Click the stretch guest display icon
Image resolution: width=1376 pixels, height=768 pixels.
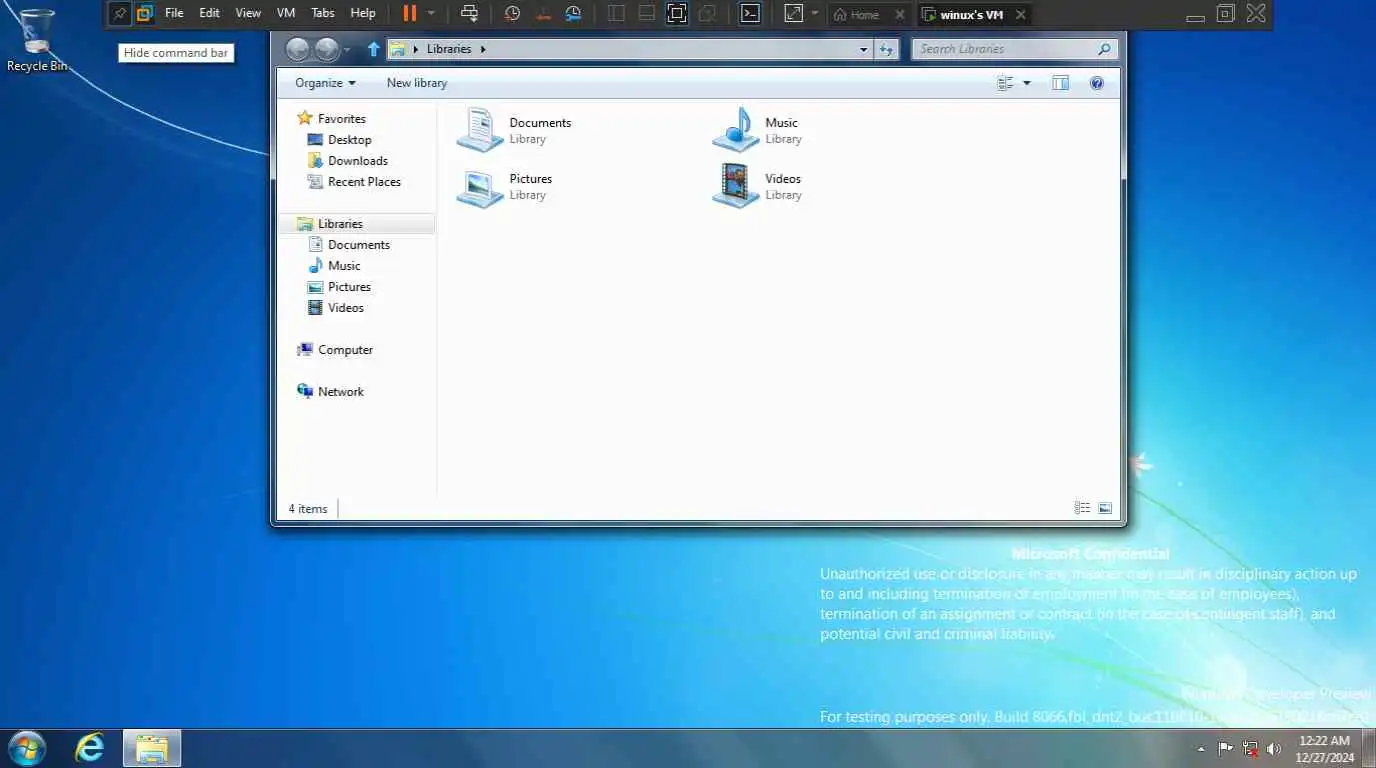pos(793,14)
